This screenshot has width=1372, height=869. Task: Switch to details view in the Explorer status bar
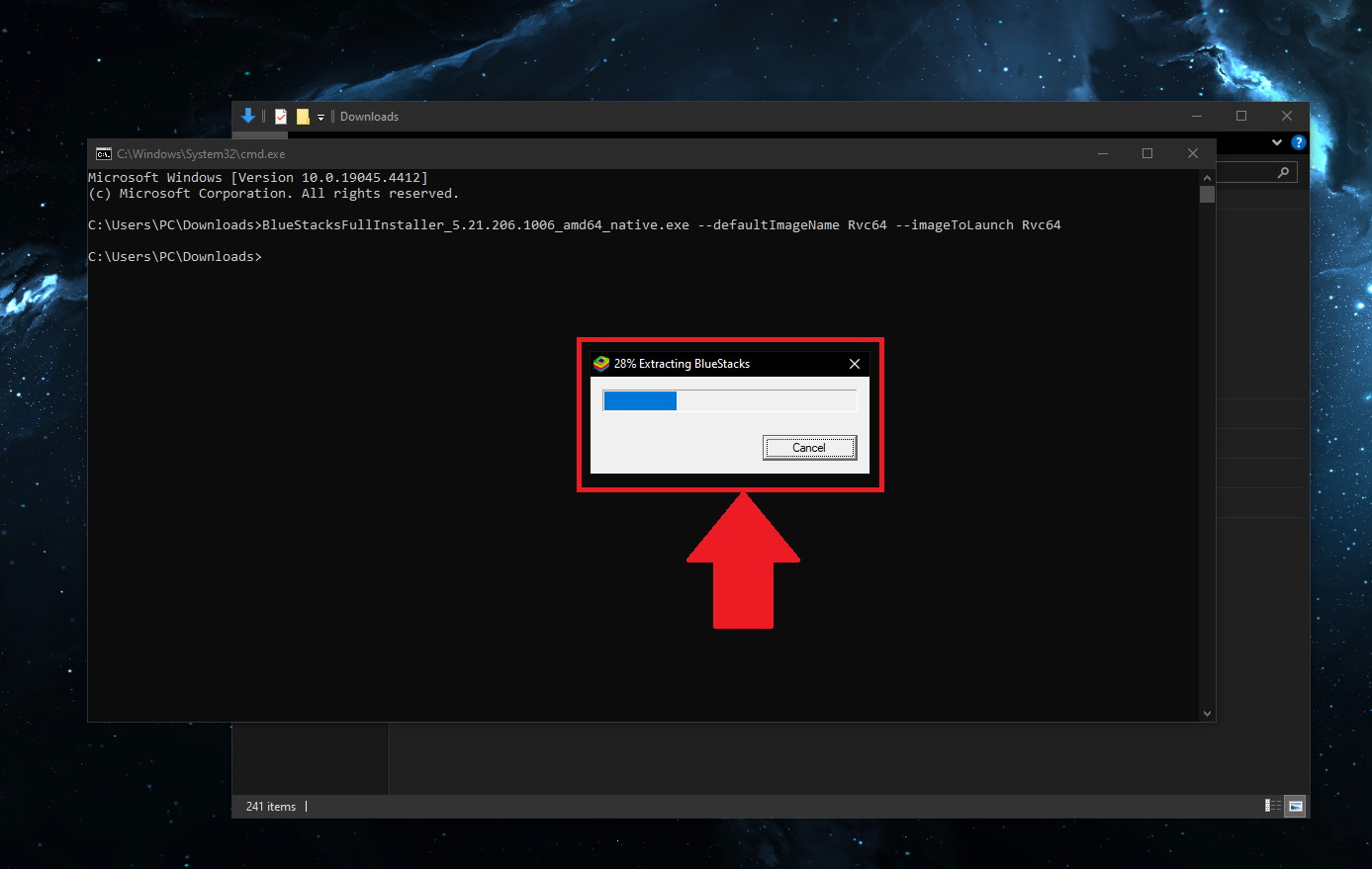[x=1272, y=806]
